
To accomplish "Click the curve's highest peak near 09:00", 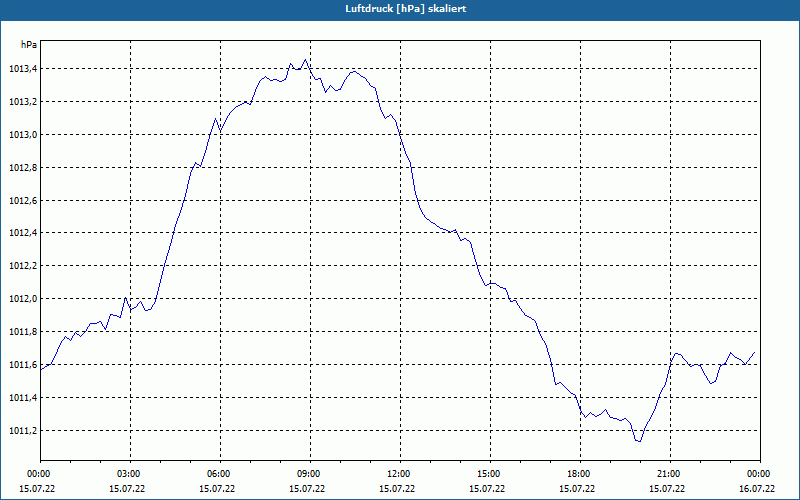I will tap(306, 60).
